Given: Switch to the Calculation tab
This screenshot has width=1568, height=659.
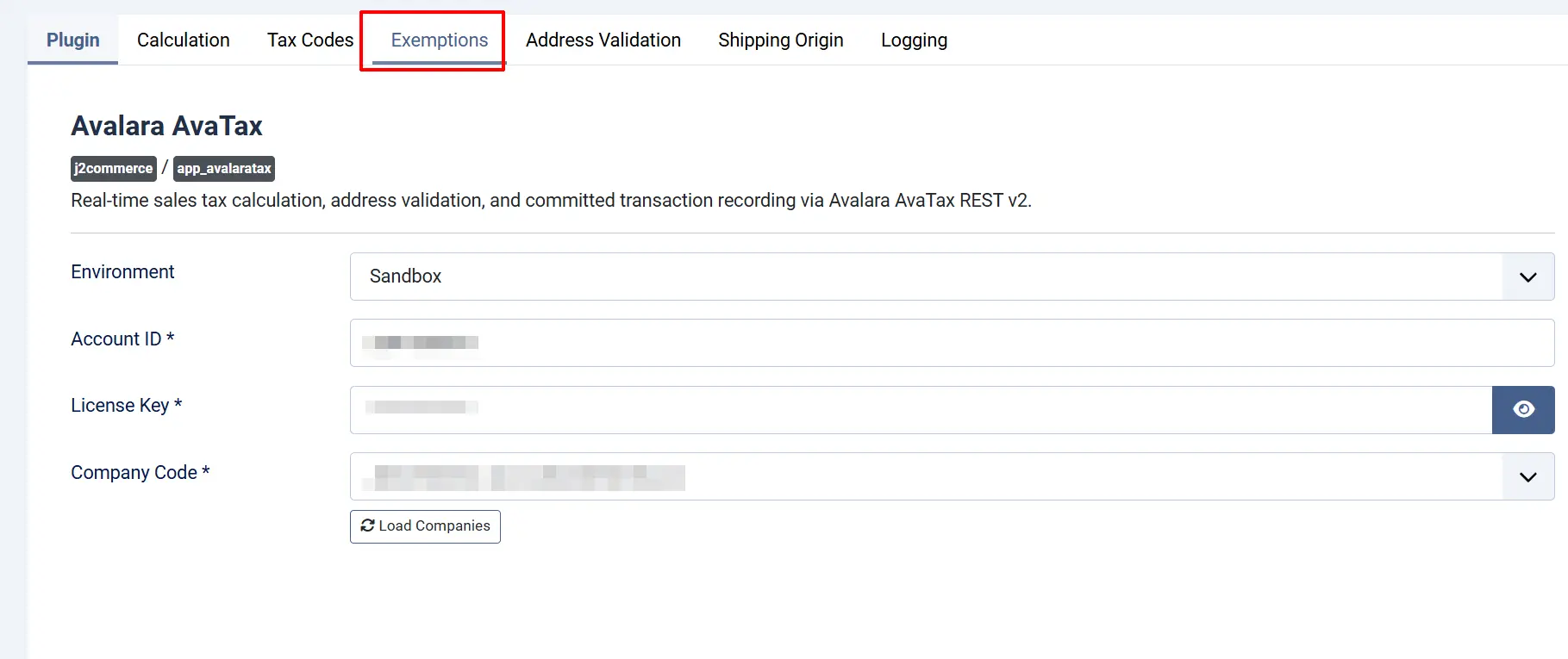Looking at the screenshot, I should 184,40.
